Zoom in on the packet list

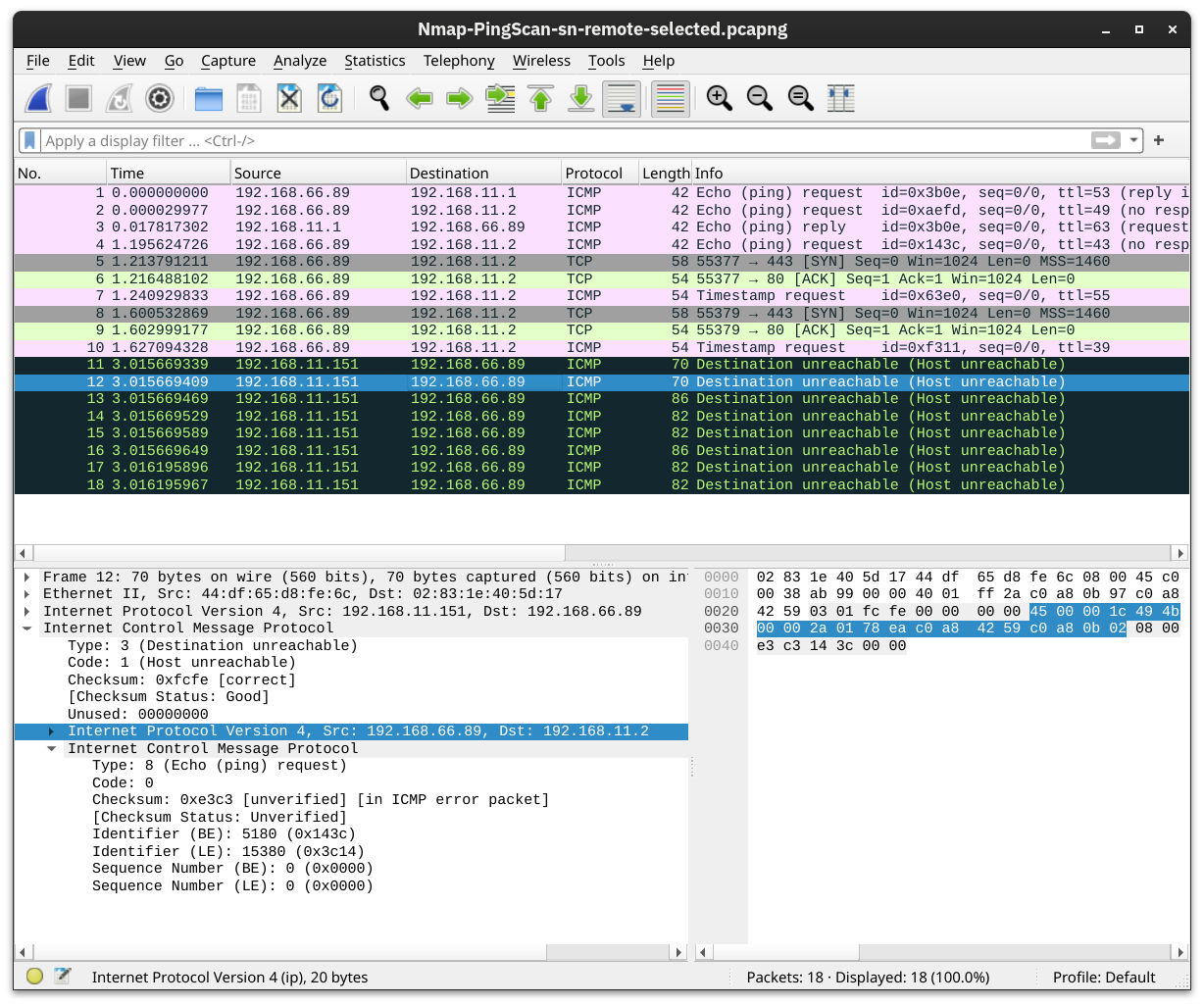point(719,98)
